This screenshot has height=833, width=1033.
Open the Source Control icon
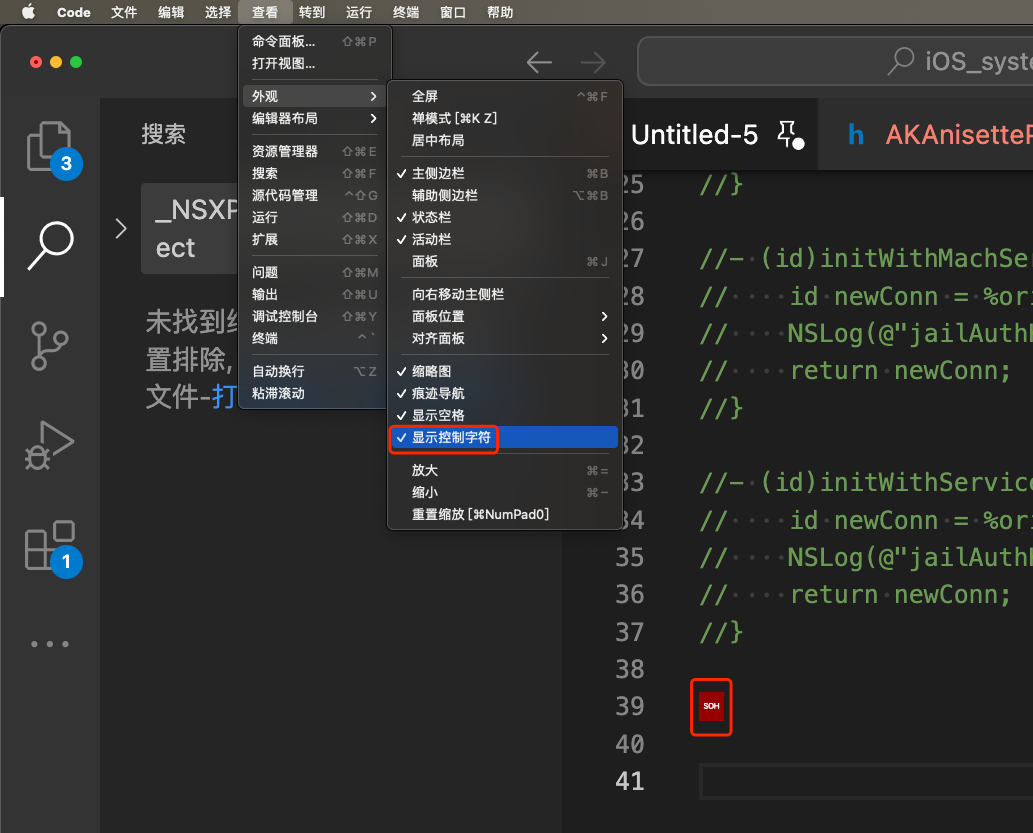click(x=50, y=346)
